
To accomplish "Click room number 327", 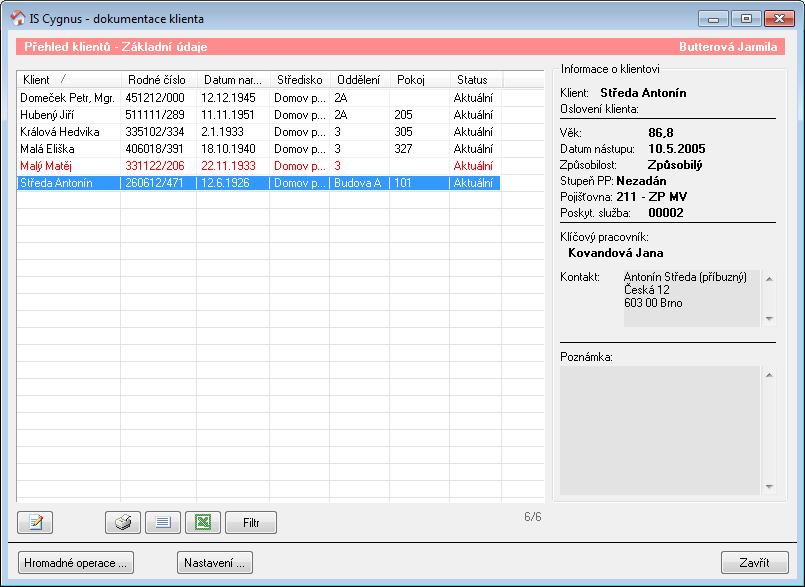I will [403, 148].
